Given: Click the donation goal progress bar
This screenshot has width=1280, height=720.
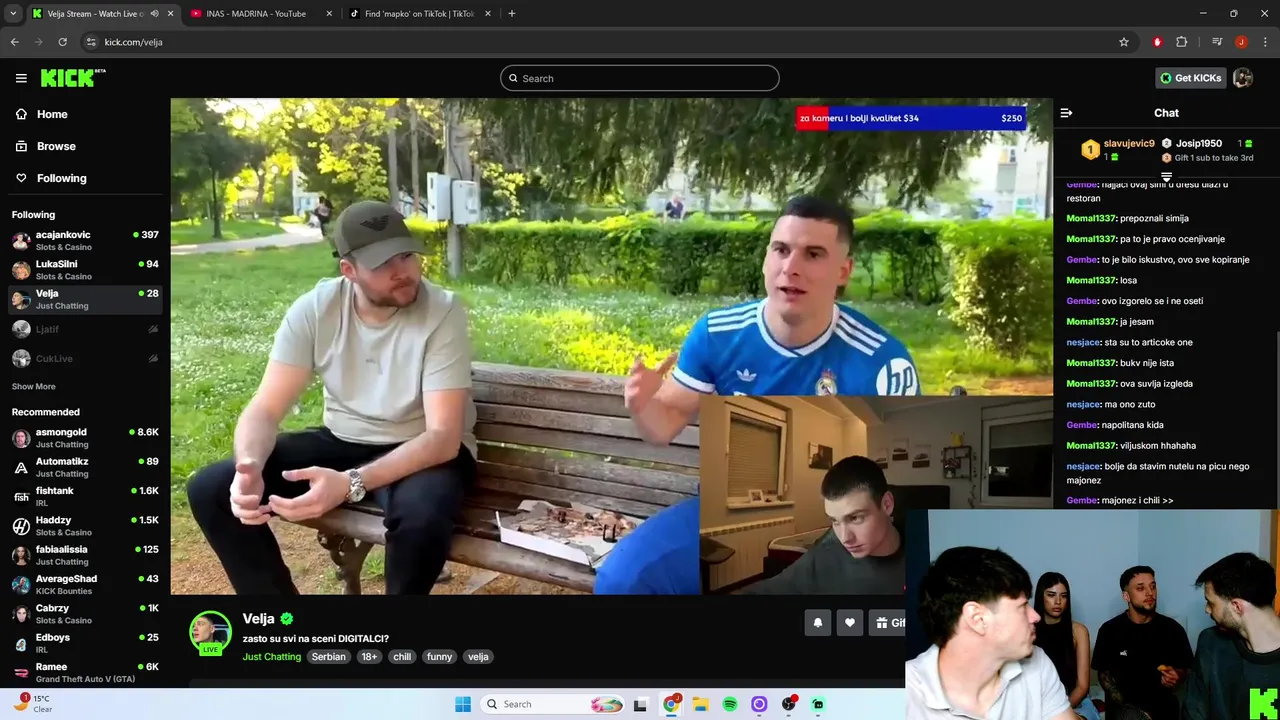Looking at the screenshot, I should point(911,118).
